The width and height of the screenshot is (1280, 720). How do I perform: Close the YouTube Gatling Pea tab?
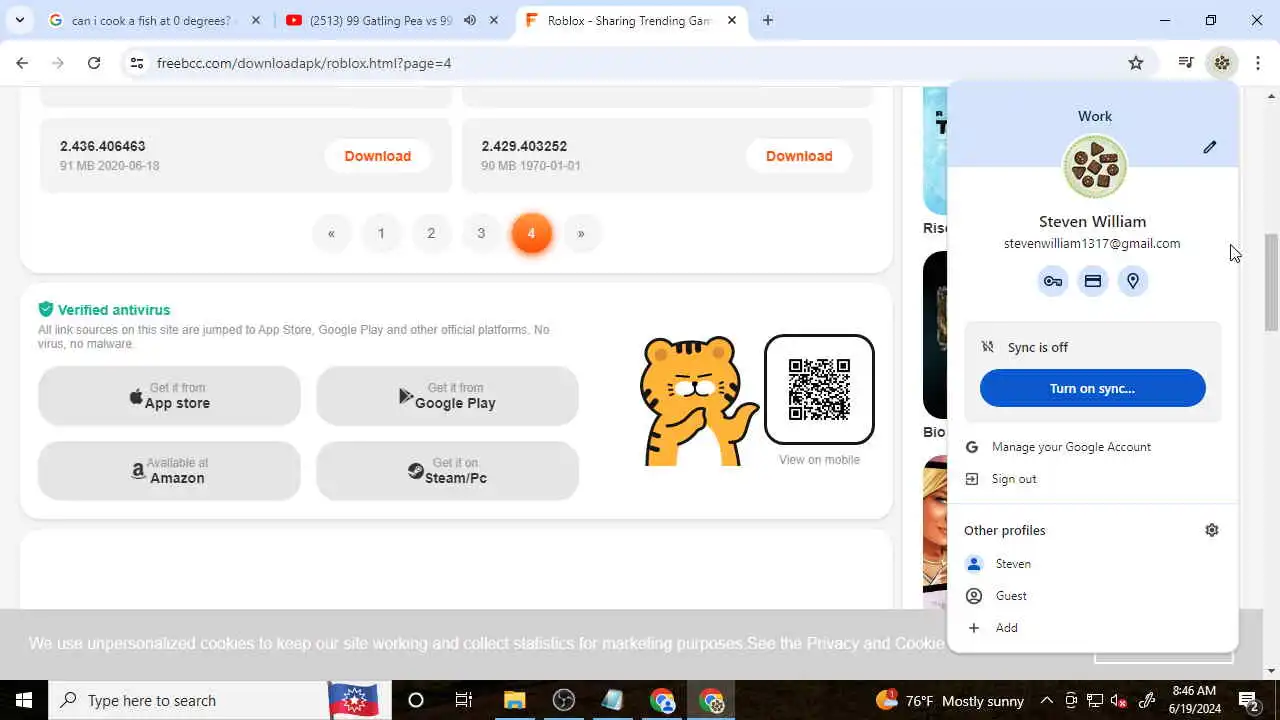[494, 20]
